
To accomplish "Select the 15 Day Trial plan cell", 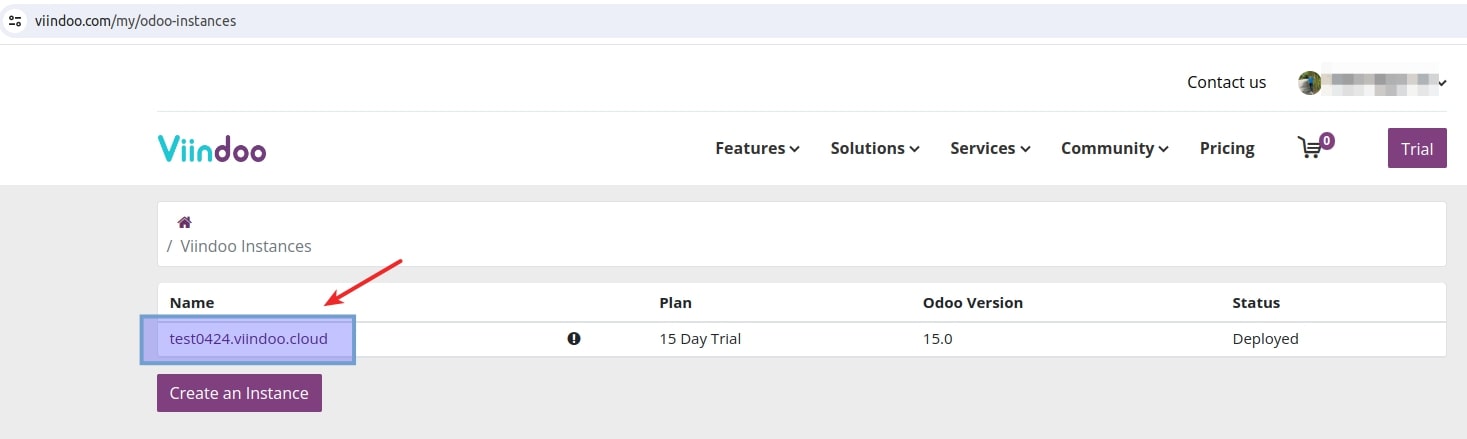I will (700, 339).
